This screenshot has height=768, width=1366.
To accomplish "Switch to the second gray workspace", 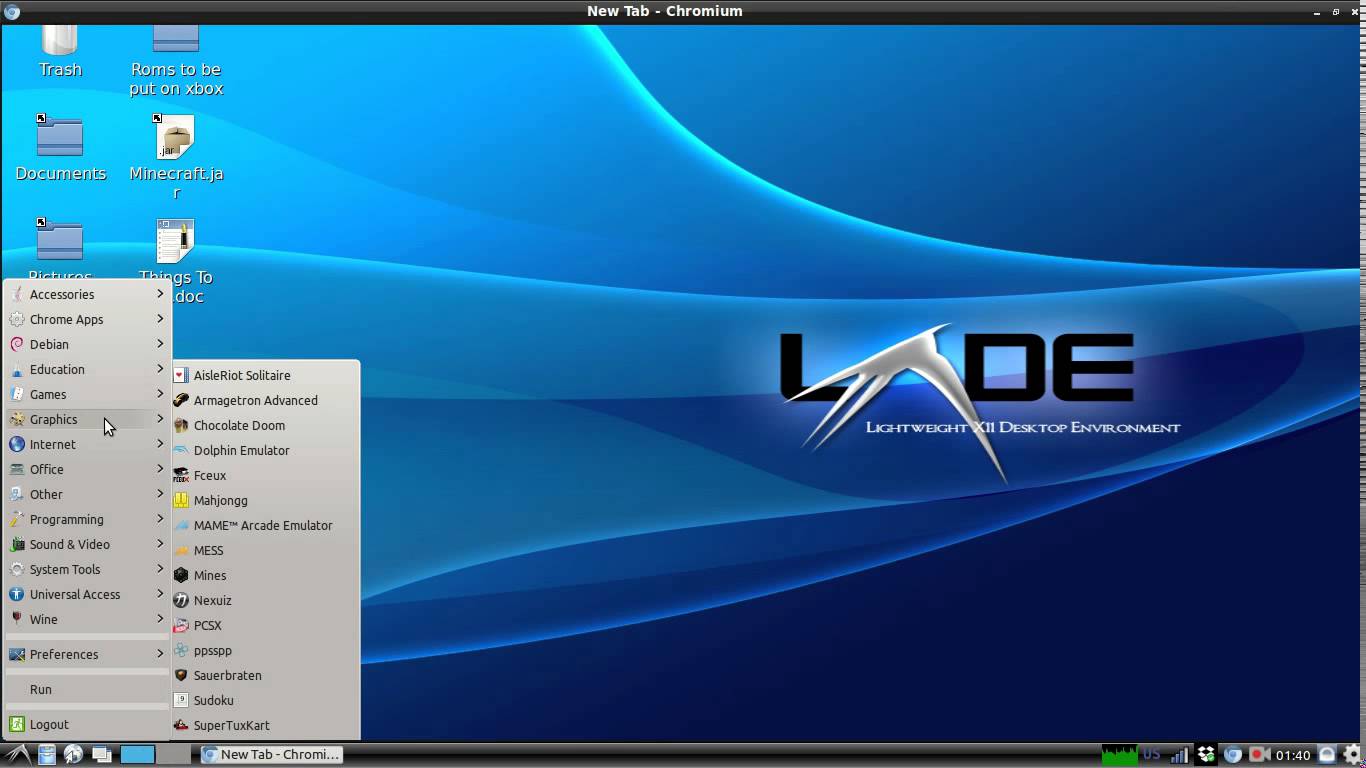I will click(x=174, y=755).
